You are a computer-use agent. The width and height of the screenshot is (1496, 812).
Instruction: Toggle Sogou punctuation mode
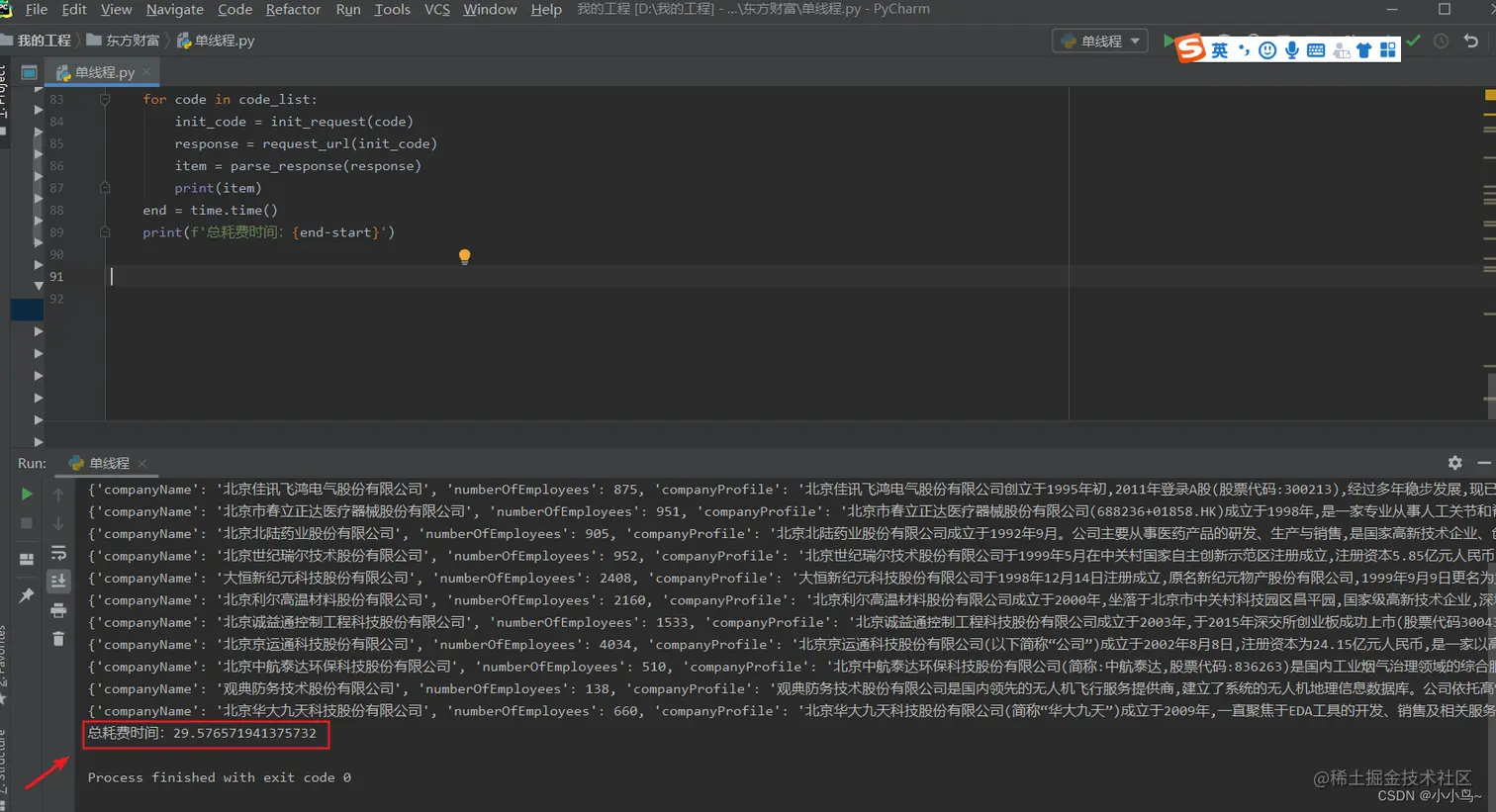(x=1244, y=50)
